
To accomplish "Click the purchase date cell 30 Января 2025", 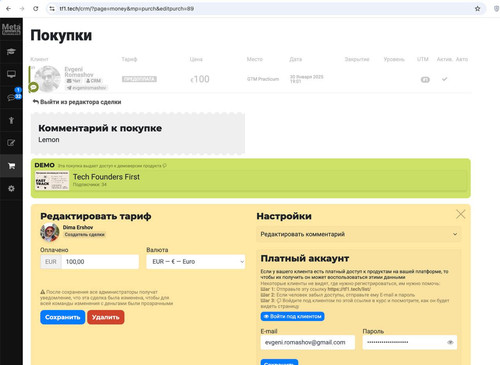I will pos(306,79).
